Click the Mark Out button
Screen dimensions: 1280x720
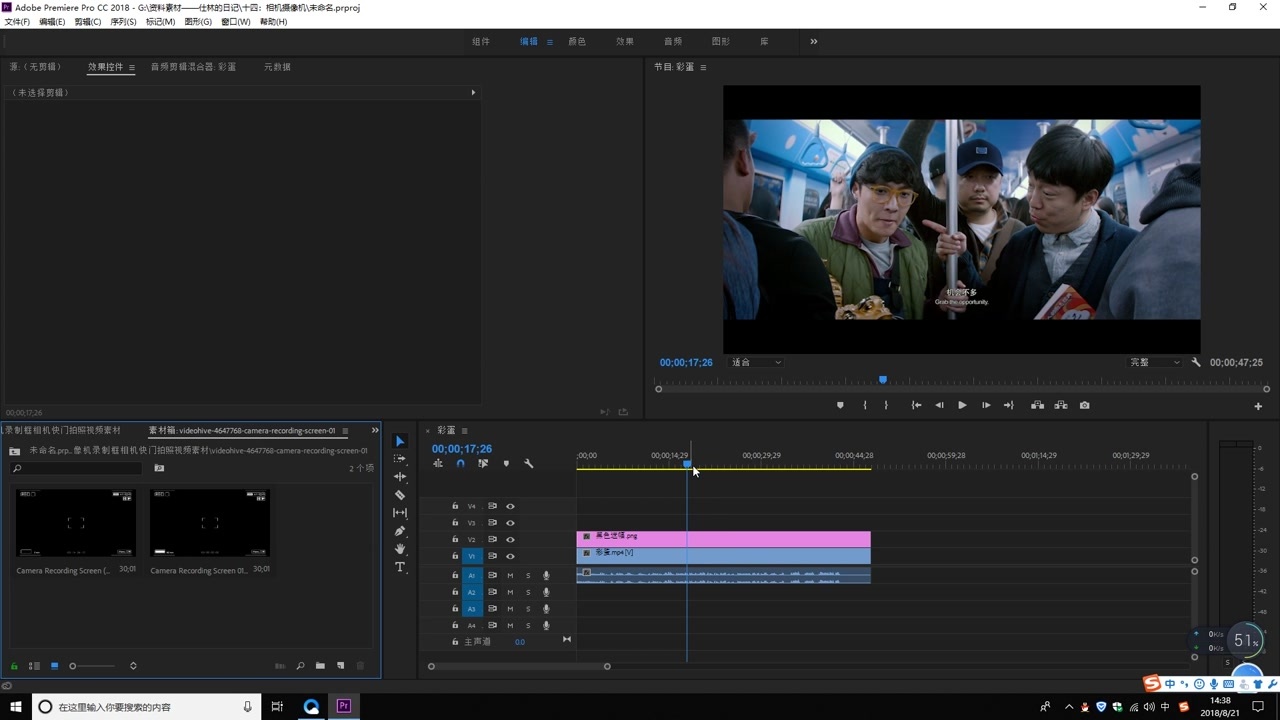(886, 405)
